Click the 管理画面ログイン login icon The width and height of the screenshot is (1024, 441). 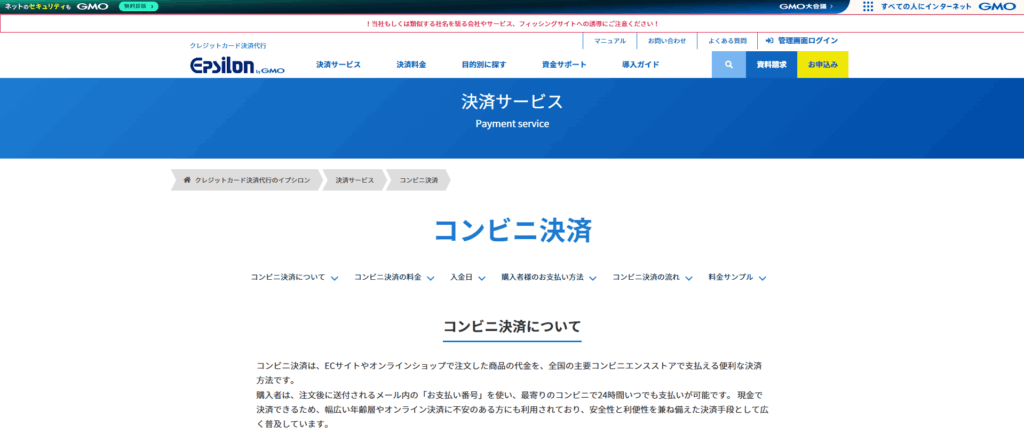point(768,41)
